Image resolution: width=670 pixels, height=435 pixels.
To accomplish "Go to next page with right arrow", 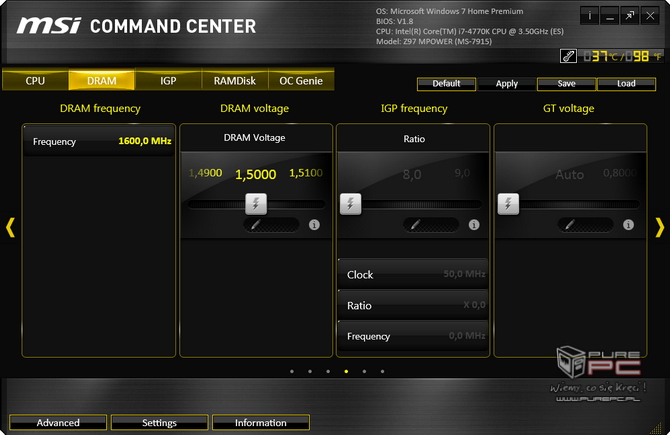I will coord(660,227).
